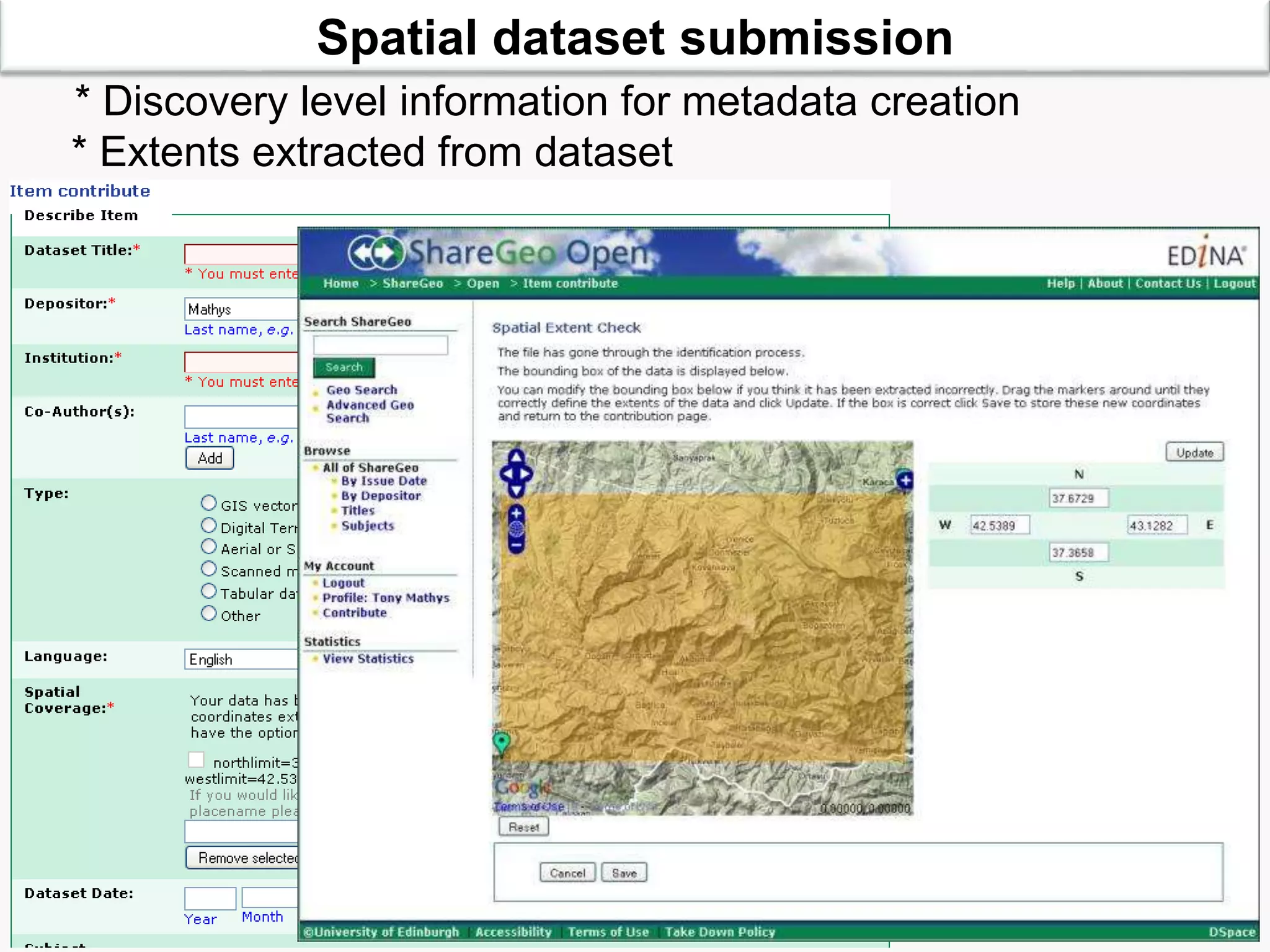This screenshot has height=952, width=1270.
Task: Click the green bounding-box marker on the map
Action: pyautogui.click(x=502, y=742)
